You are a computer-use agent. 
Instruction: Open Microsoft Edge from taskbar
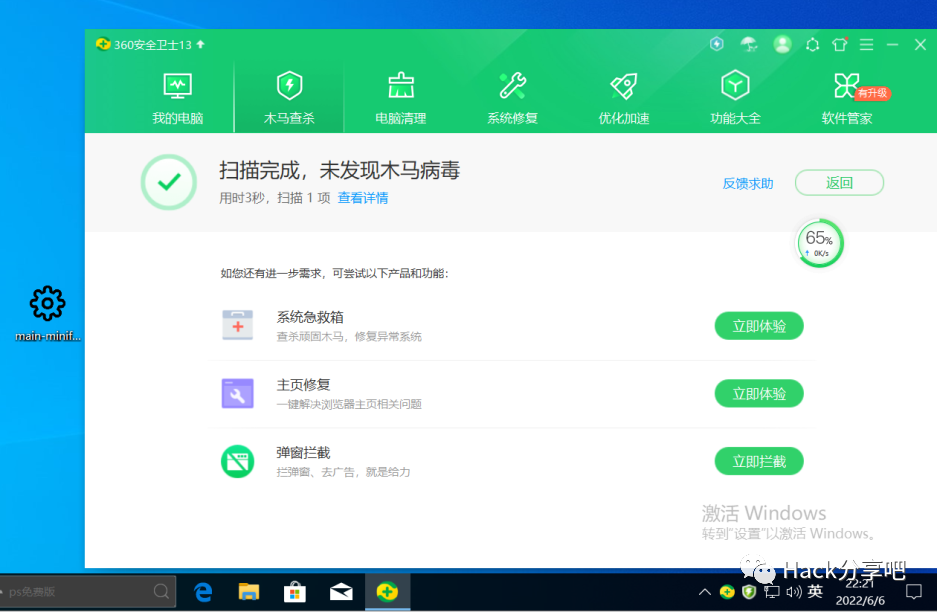click(203, 592)
